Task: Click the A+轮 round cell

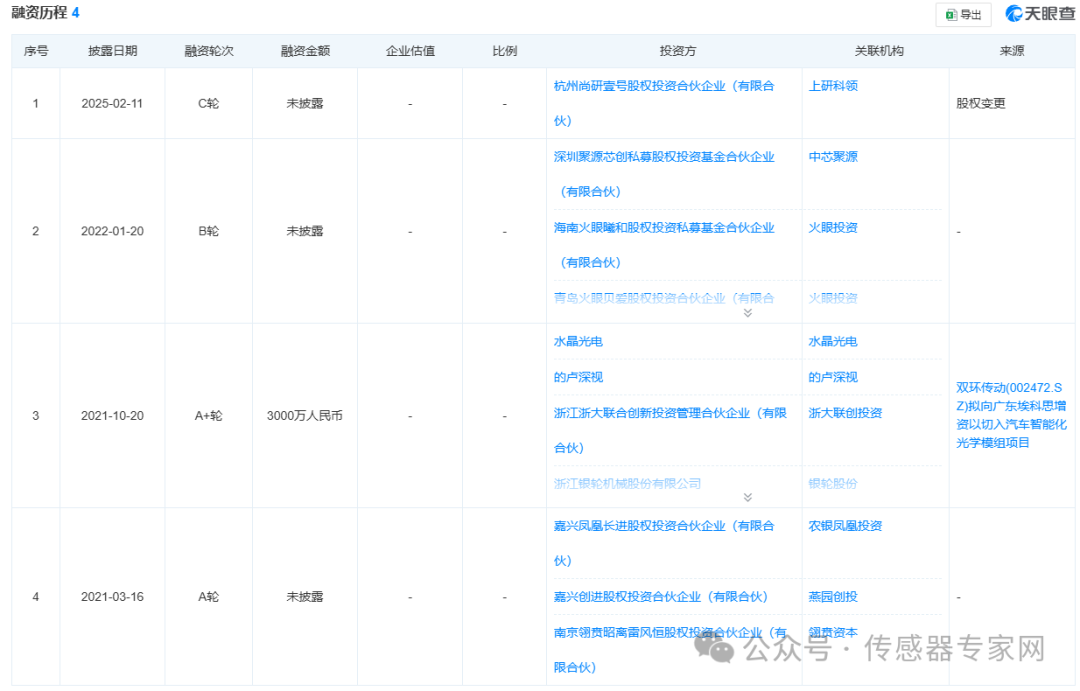Action: (209, 416)
